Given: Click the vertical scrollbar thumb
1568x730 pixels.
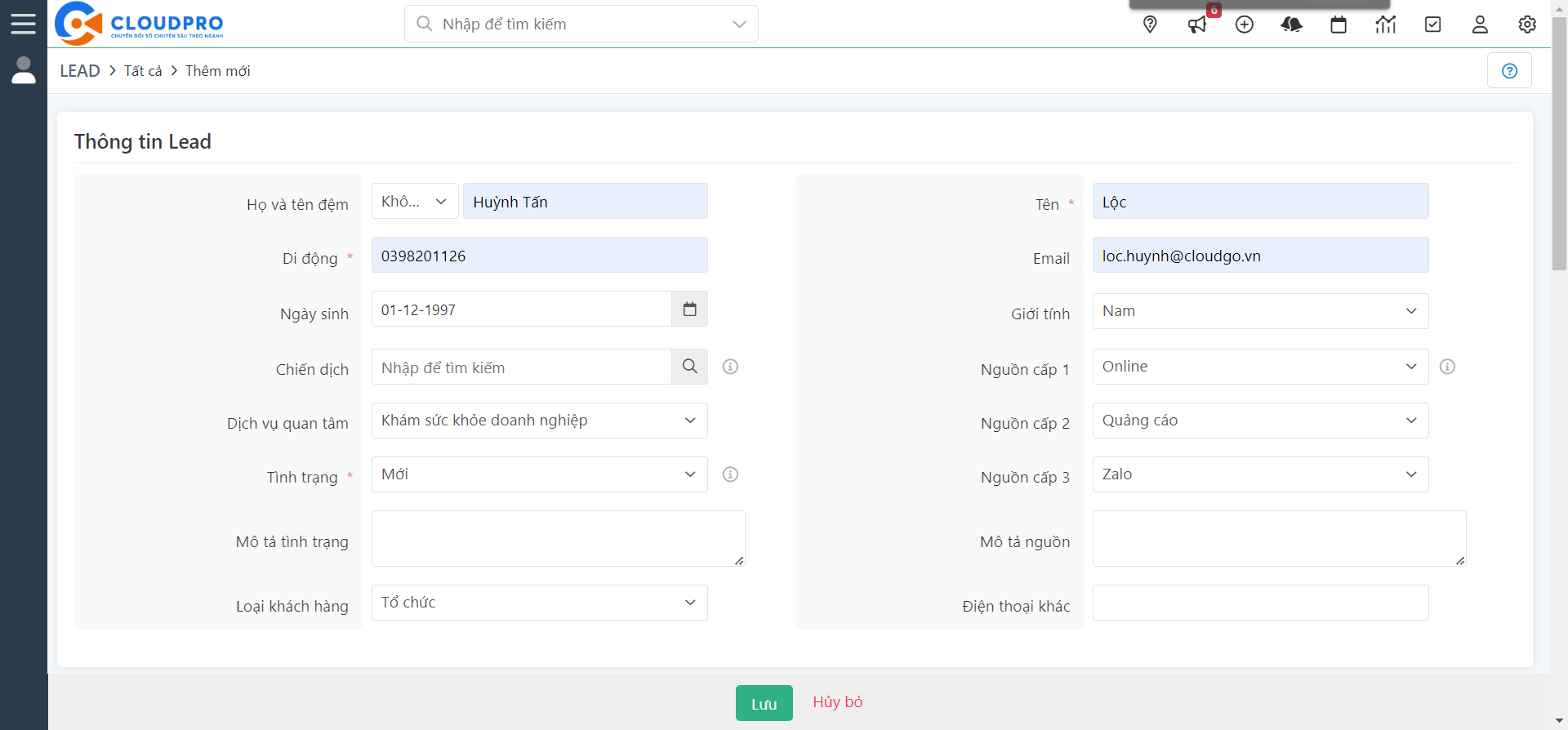Looking at the screenshot, I should pos(1559,143).
